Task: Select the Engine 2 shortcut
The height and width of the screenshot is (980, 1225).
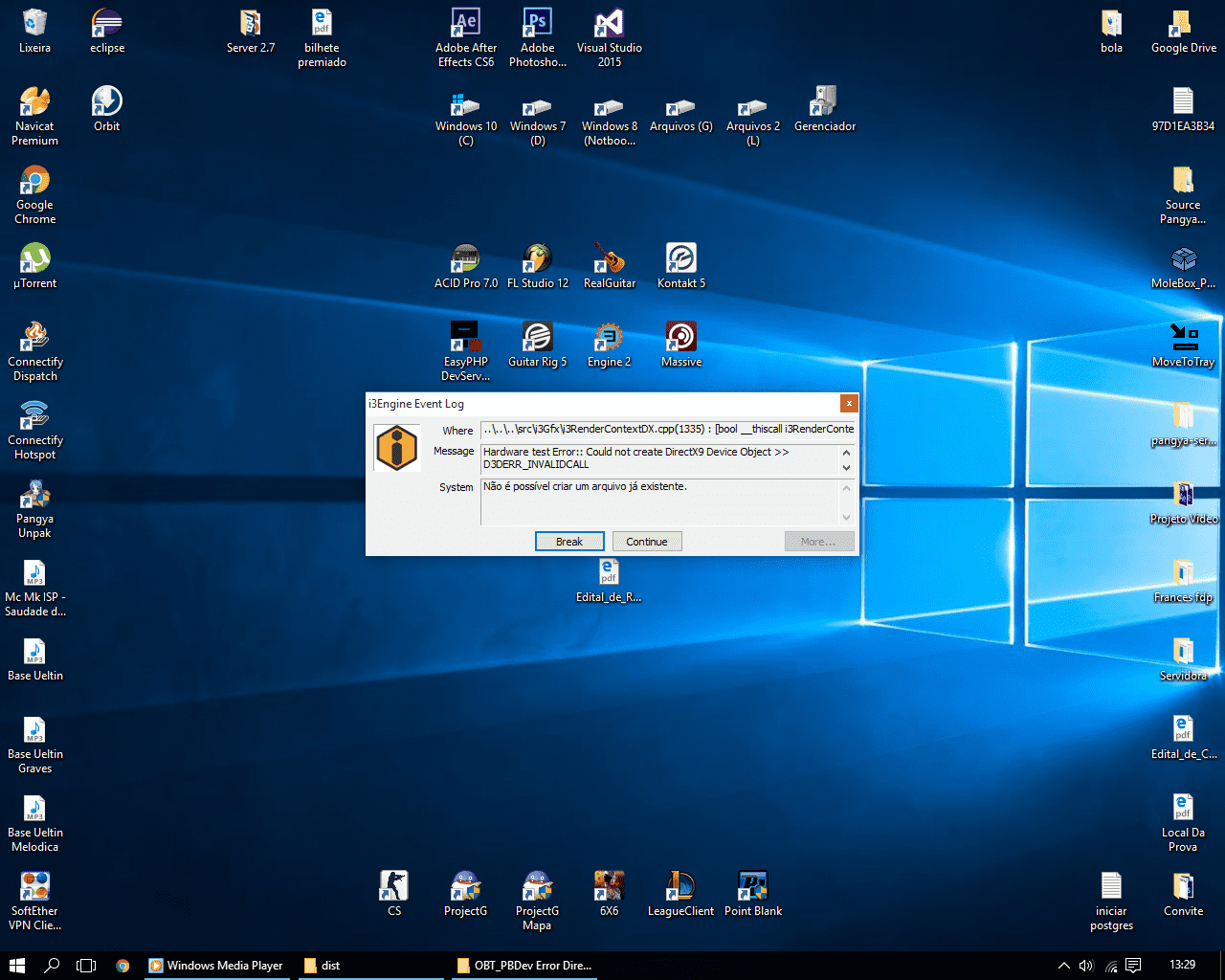Action: [610, 345]
